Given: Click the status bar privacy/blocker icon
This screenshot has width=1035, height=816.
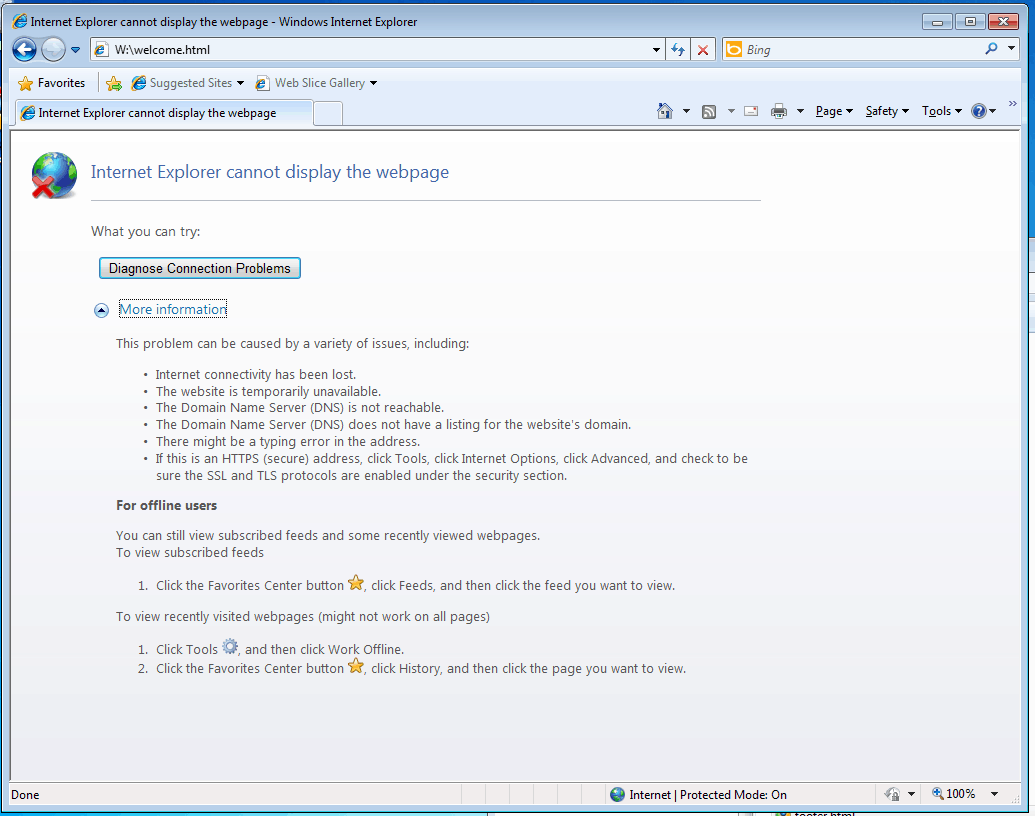Looking at the screenshot, I should point(893,794).
